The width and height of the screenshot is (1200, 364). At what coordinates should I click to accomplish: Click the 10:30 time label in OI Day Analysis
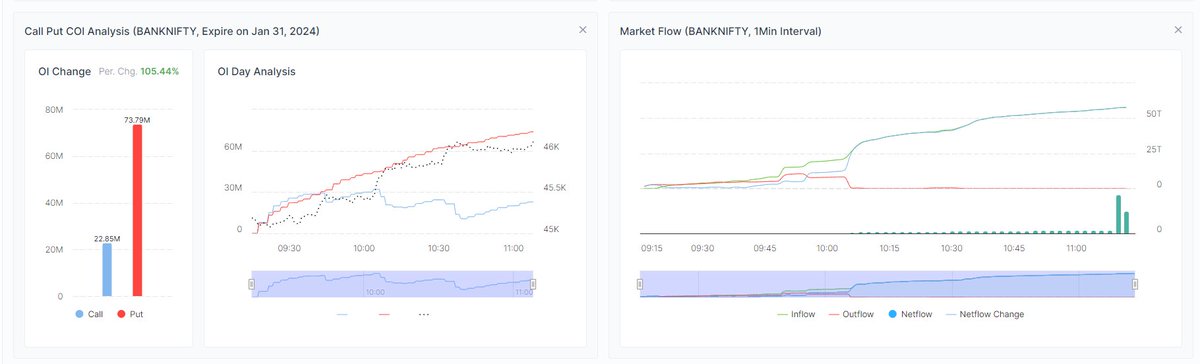439,248
